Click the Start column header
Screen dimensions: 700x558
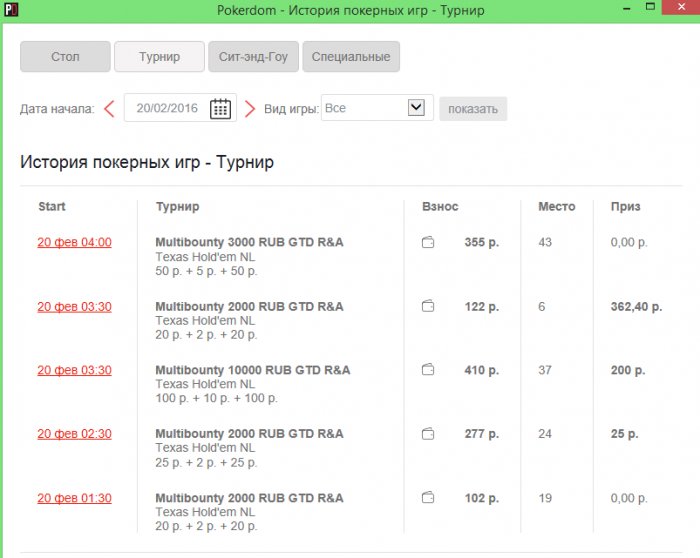point(52,206)
